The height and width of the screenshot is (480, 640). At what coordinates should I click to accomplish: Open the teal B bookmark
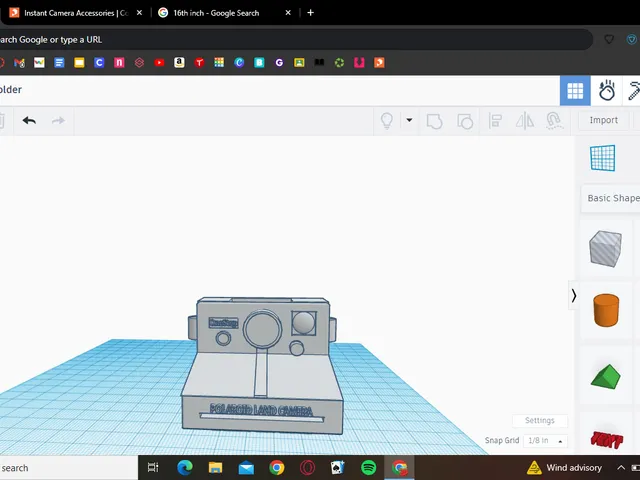(259, 62)
